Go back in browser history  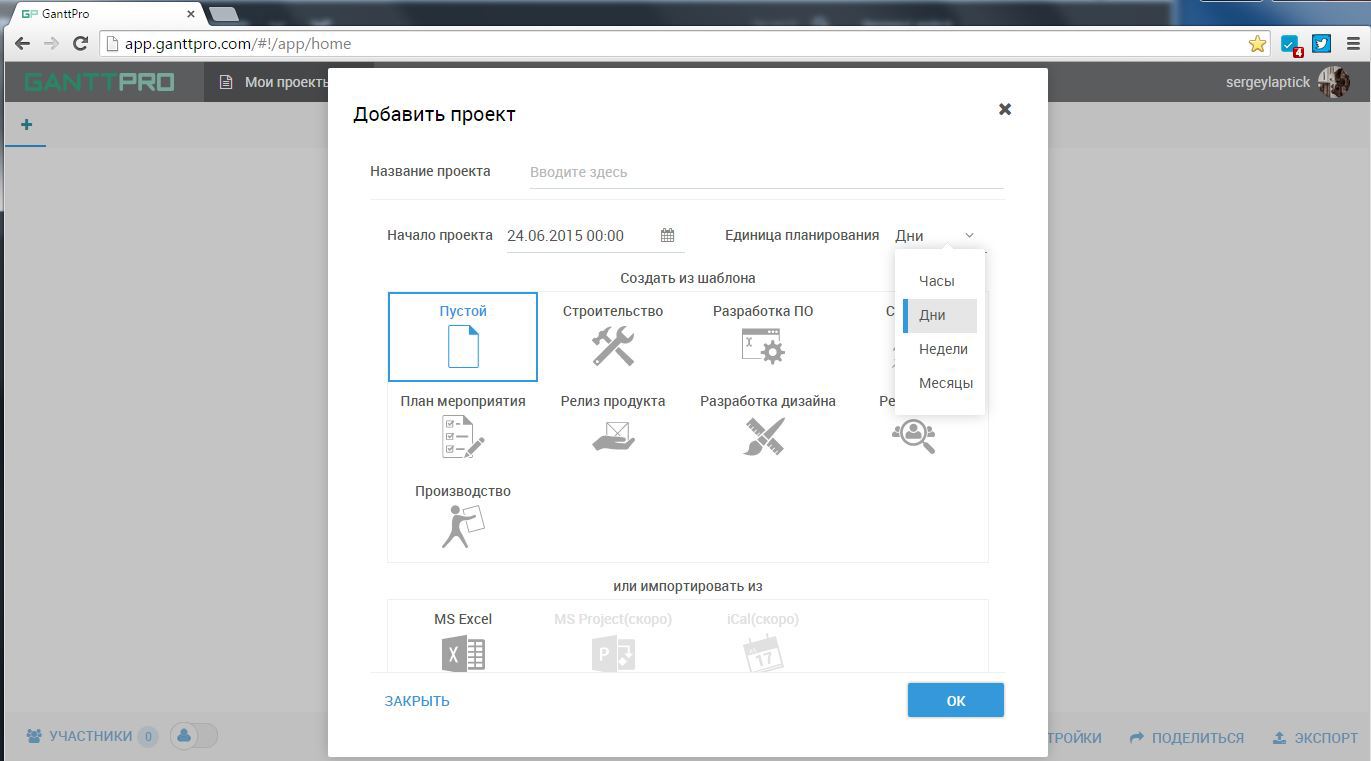point(22,44)
